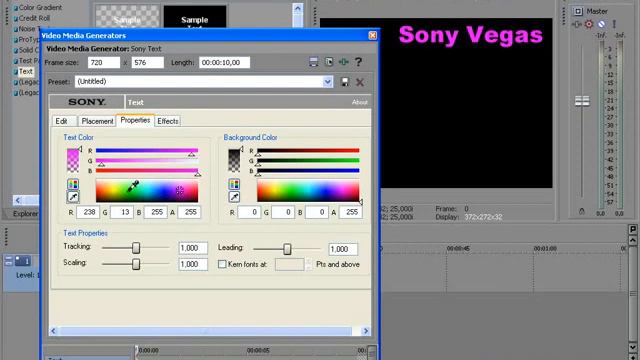Click Background Color A value field
This screenshot has width=640, height=360.
click(x=351, y=212)
